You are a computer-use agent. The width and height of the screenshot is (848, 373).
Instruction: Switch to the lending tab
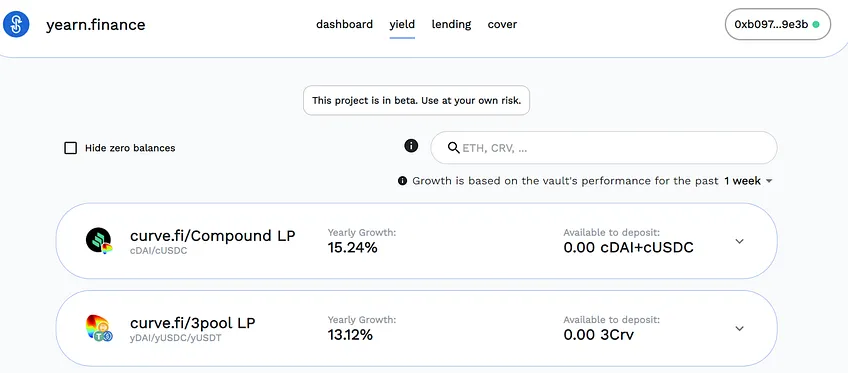(x=451, y=24)
